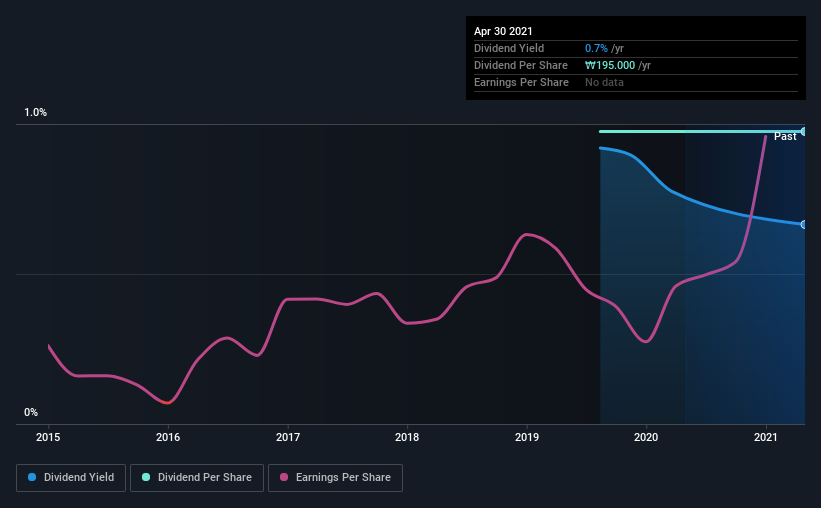Screen dimensions: 821x508
Task: Click the 1.0% y-axis label
Action: [36, 113]
